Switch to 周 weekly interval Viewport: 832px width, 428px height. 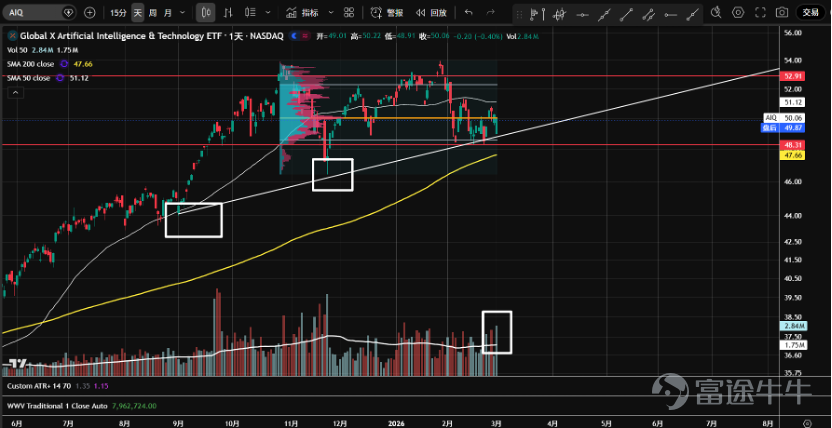click(153, 12)
